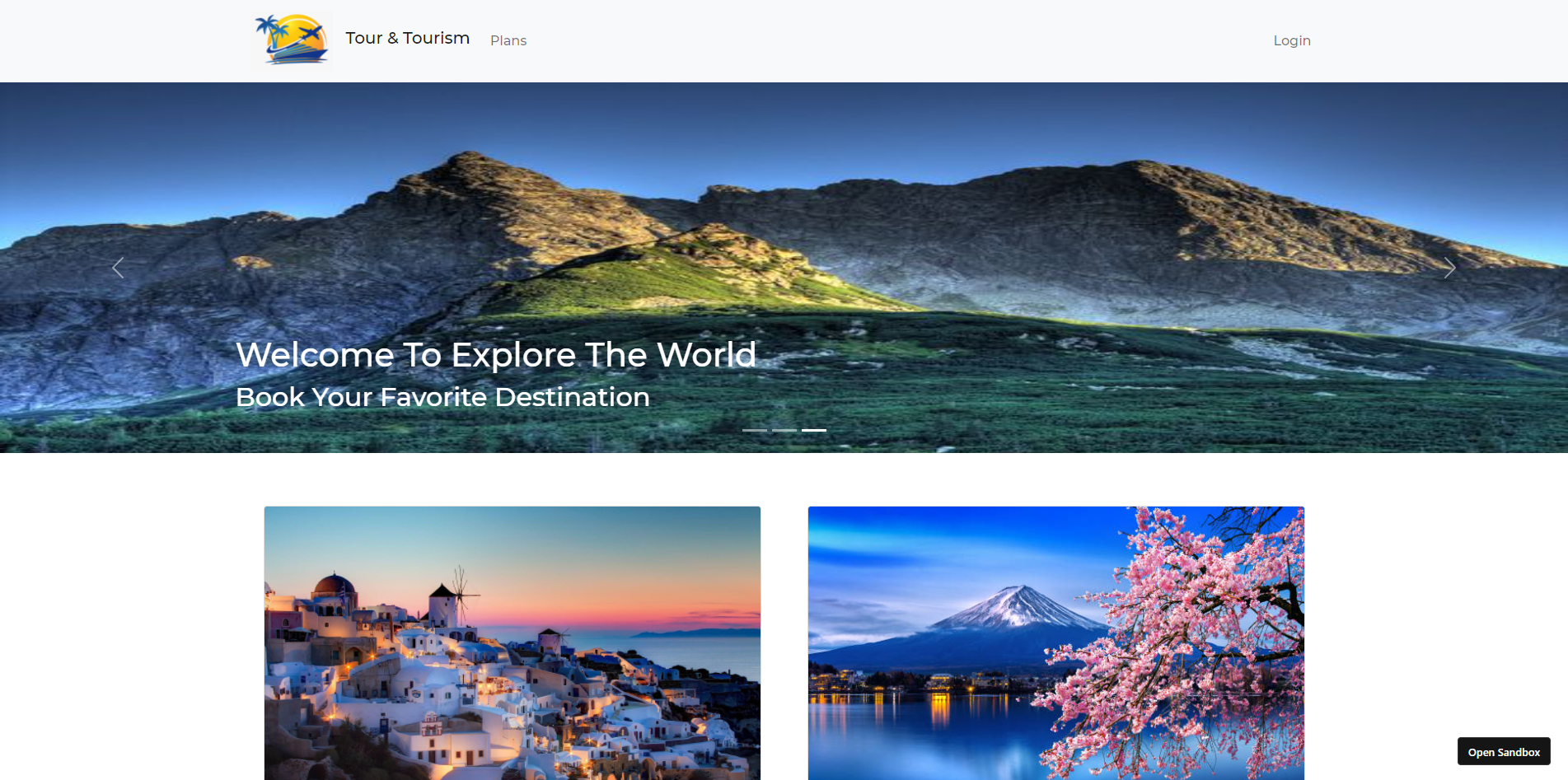Click the 'Welcome To Explore The World' heading
The image size is (1568, 780).
[x=496, y=355]
